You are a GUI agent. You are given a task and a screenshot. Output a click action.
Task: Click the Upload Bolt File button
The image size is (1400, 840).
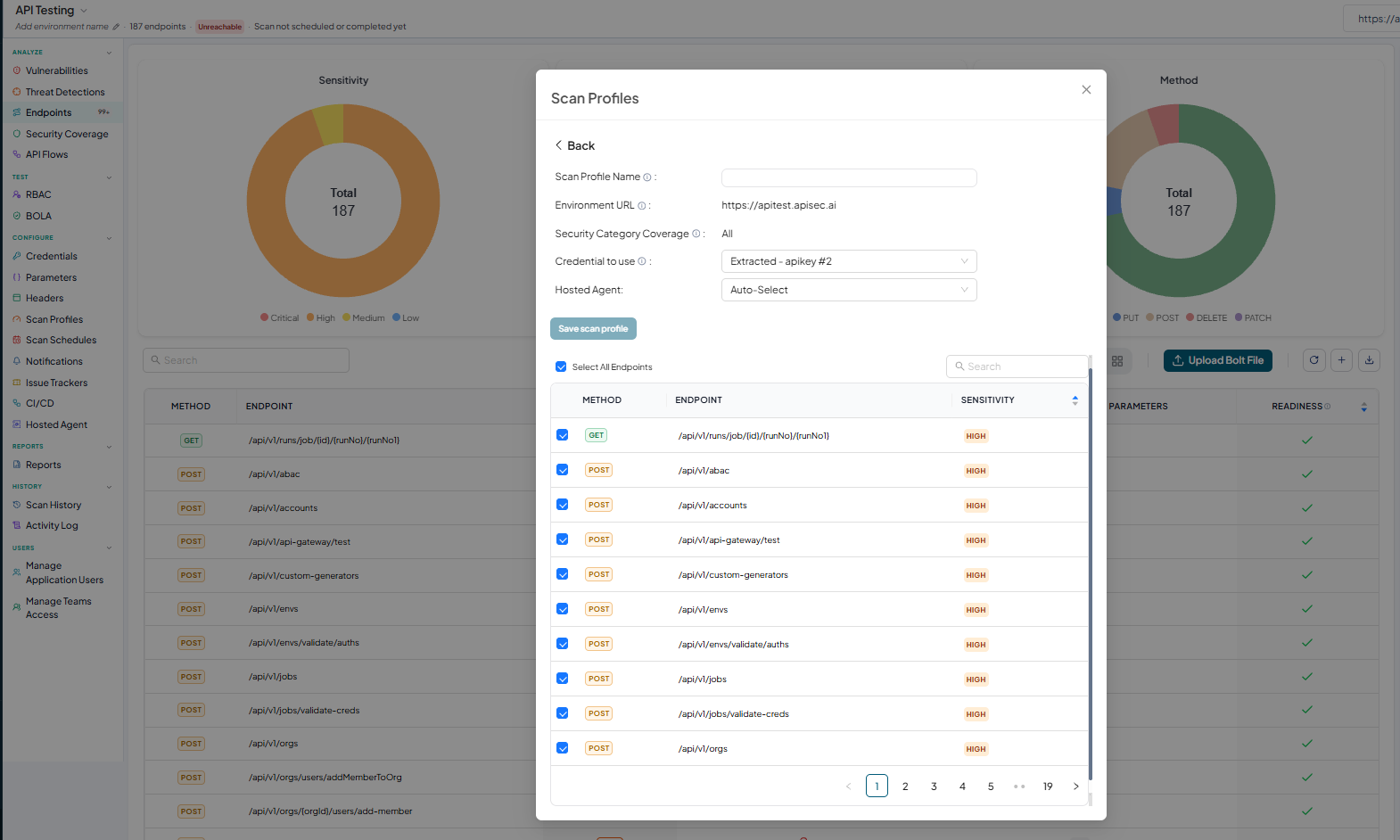1218,360
